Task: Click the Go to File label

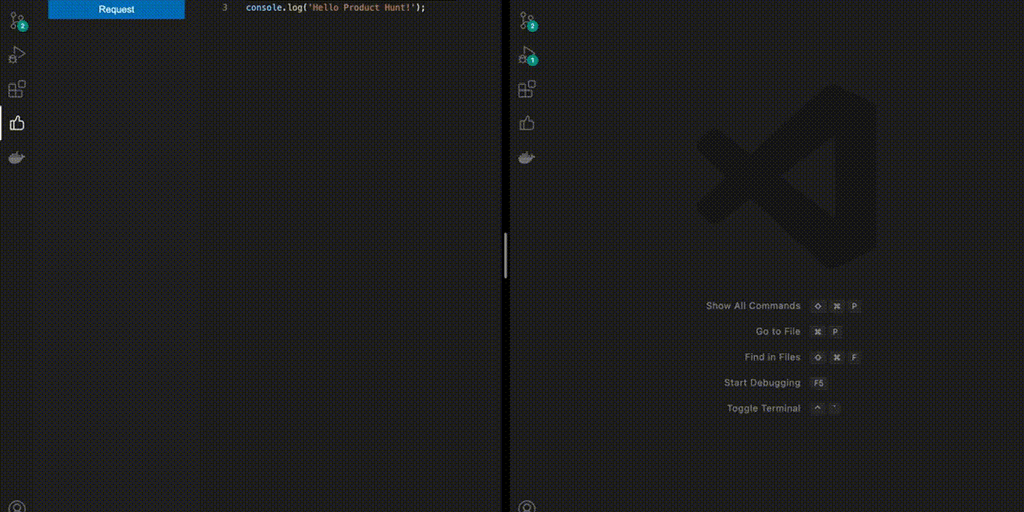Action: point(777,331)
